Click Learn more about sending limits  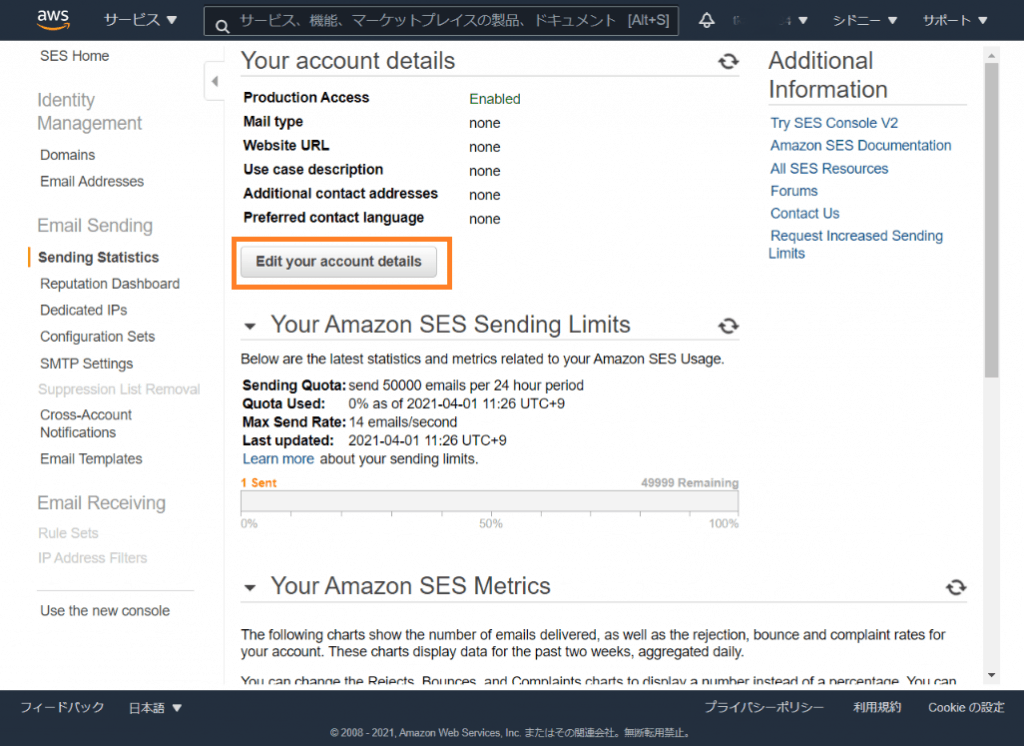pos(278,459)
